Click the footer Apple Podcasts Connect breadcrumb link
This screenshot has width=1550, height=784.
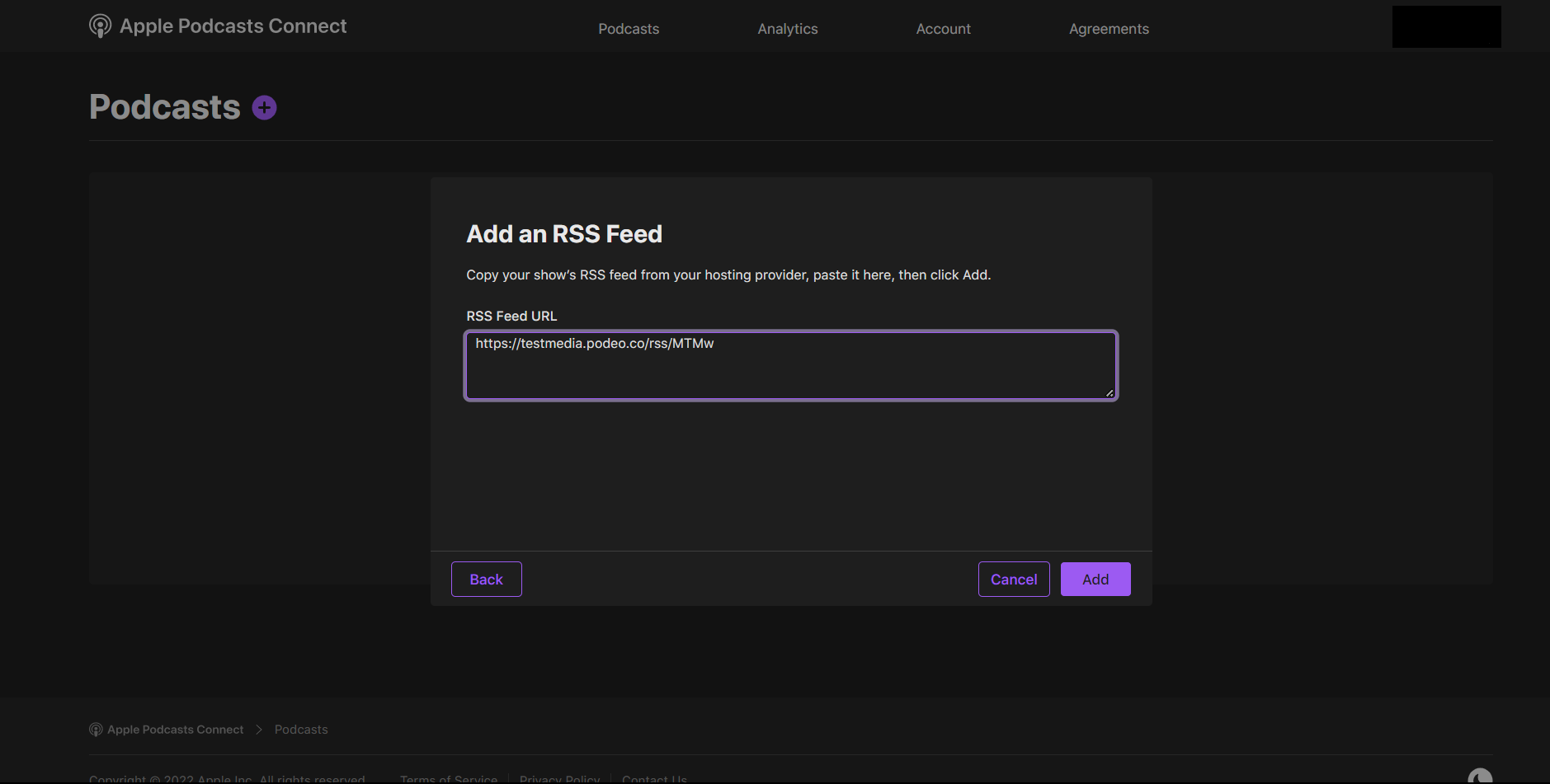coord(176,730)
